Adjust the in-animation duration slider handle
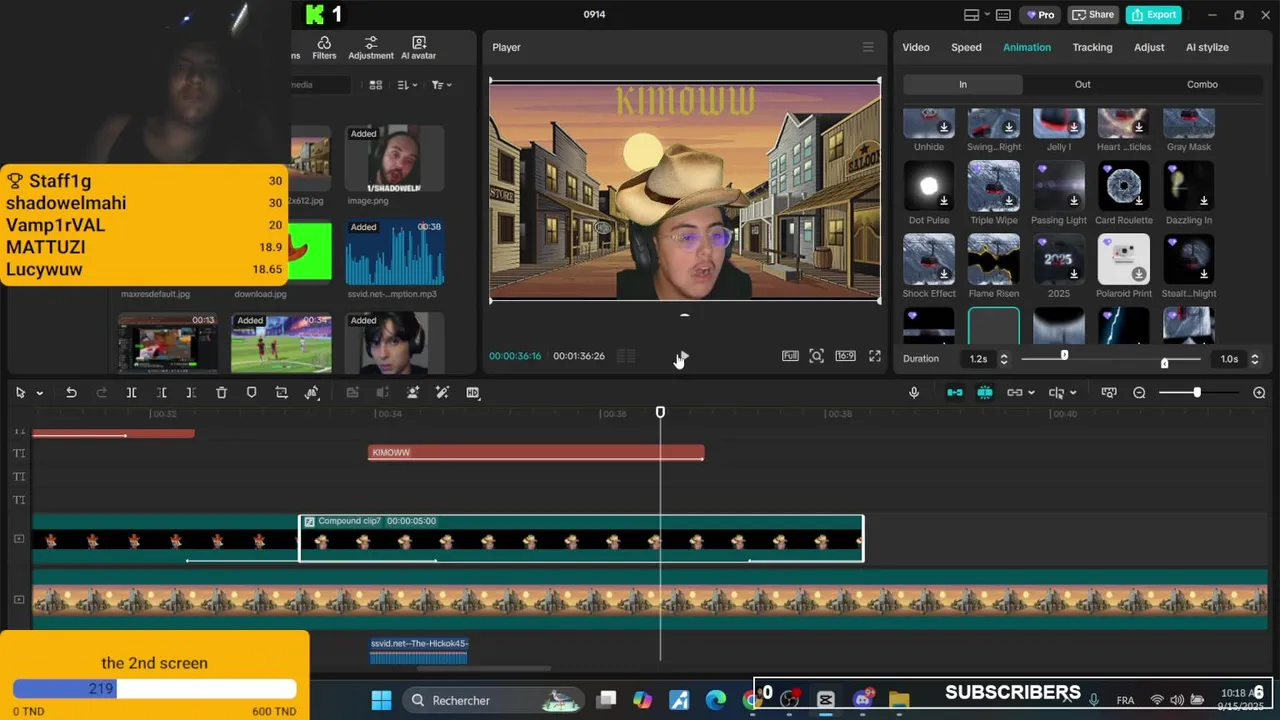 [x=1064, y=355]
